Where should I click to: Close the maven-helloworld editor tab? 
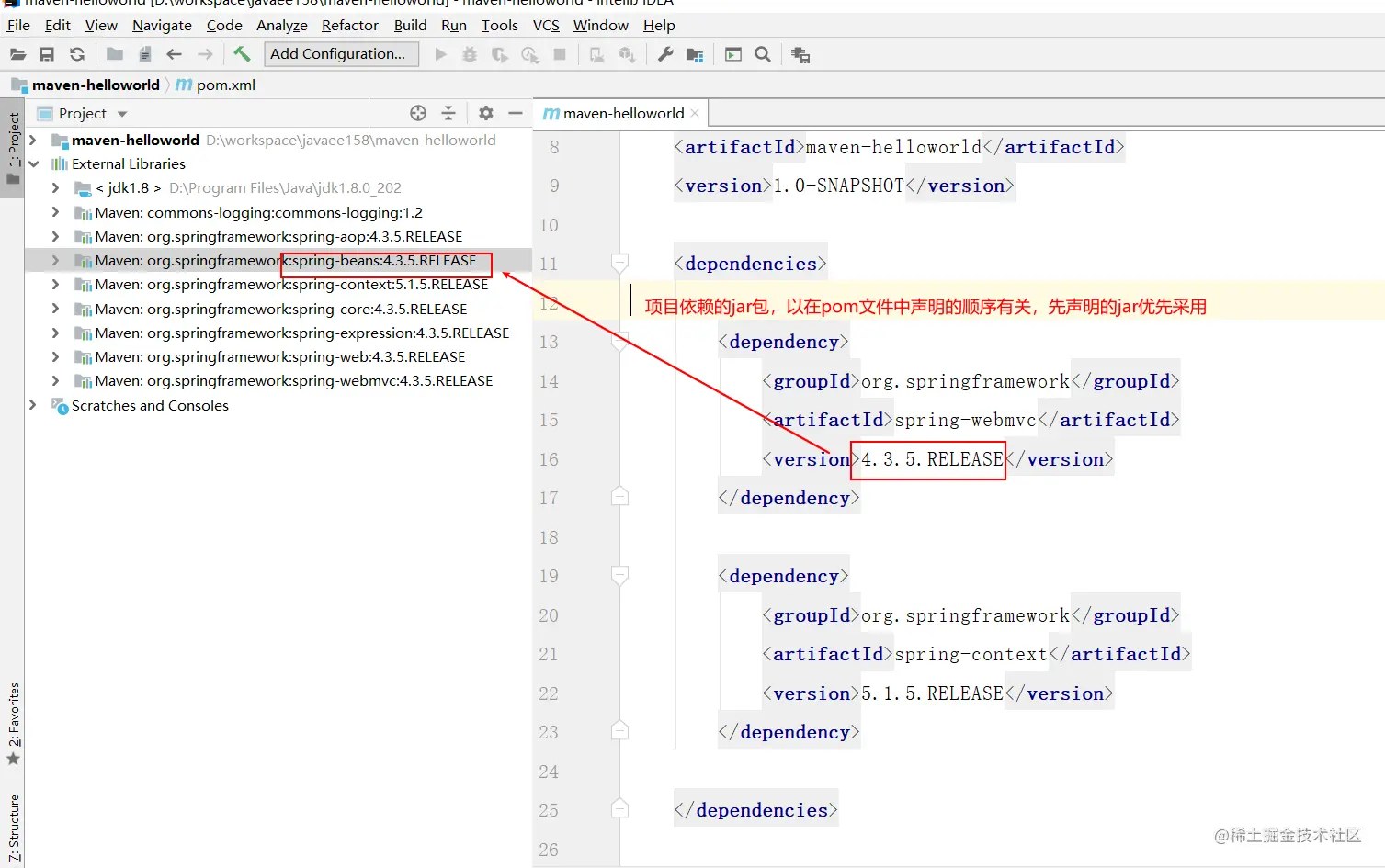tap(695, 113)
